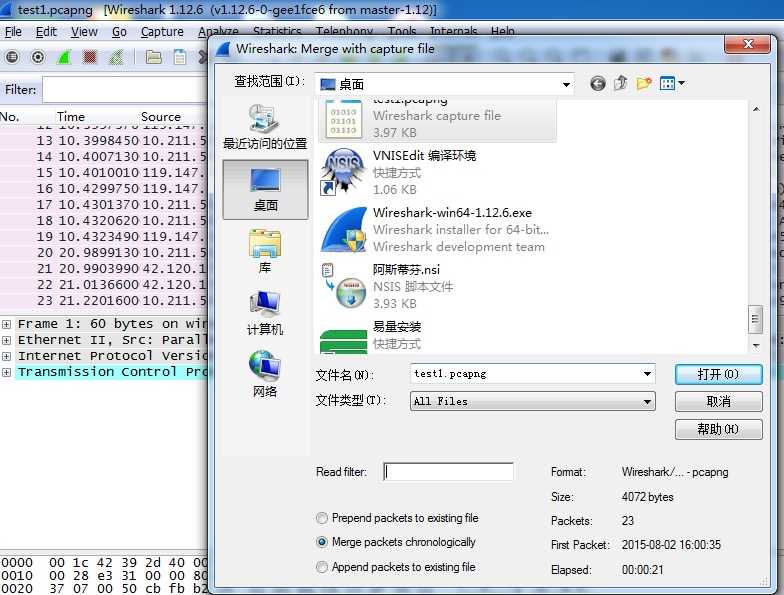Expand Internet Protocol Version row

(x=6, y=356)
